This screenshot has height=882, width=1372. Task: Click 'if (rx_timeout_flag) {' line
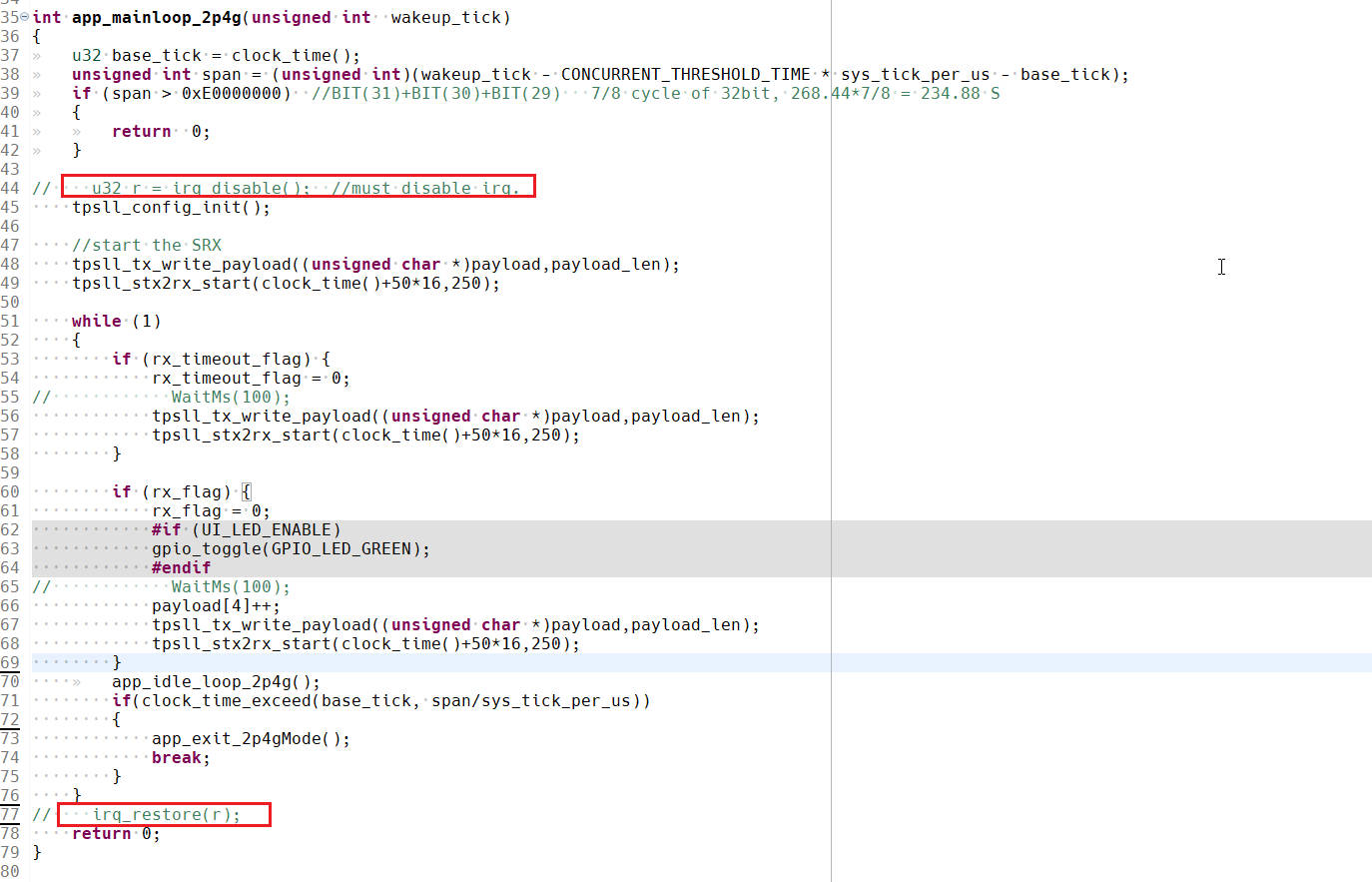point(221,360)
